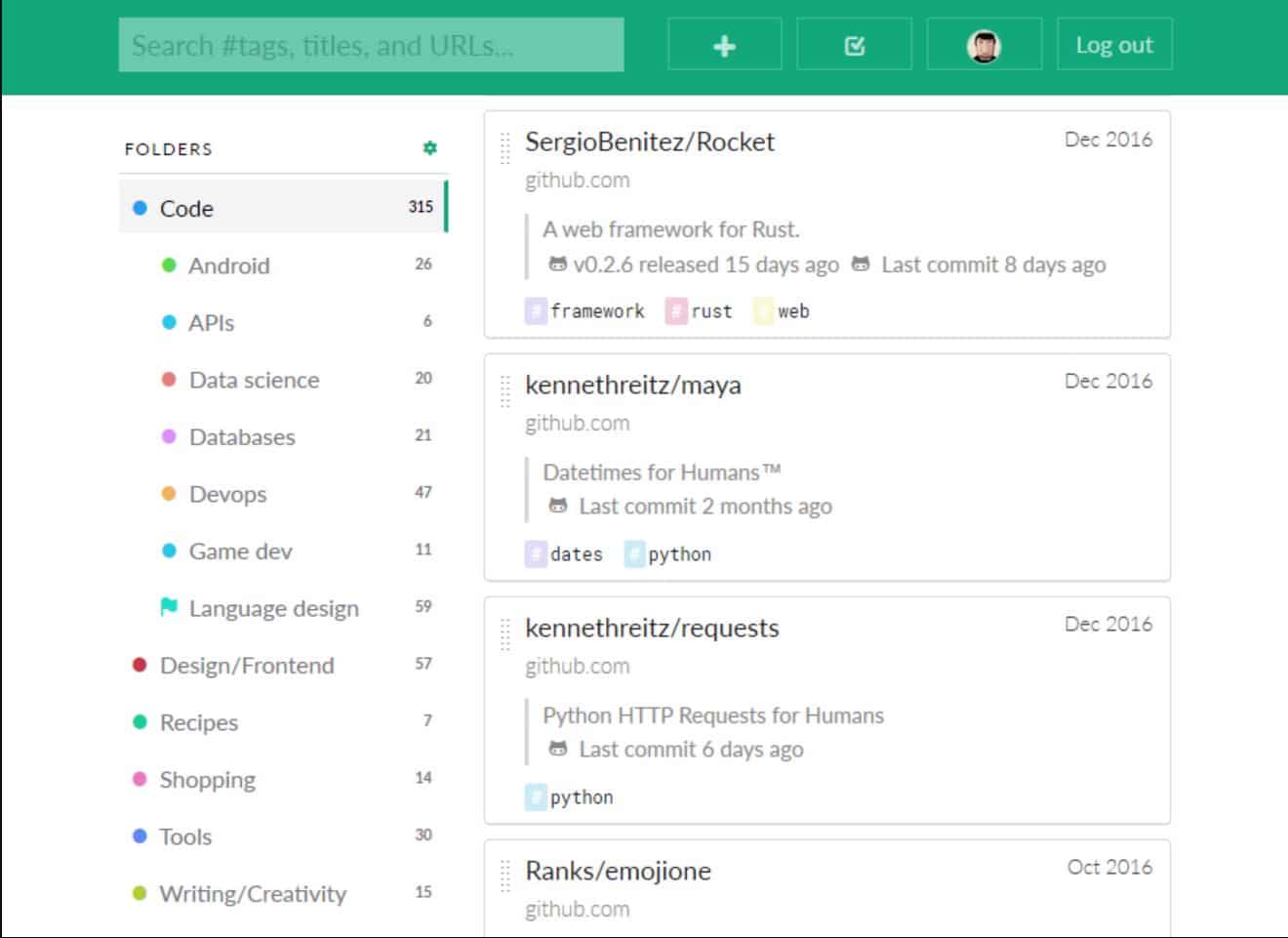1288x938 pixels.
Task: Grab the drag handle on SergioBenitez/Rocket card
Action: [505, 148]
